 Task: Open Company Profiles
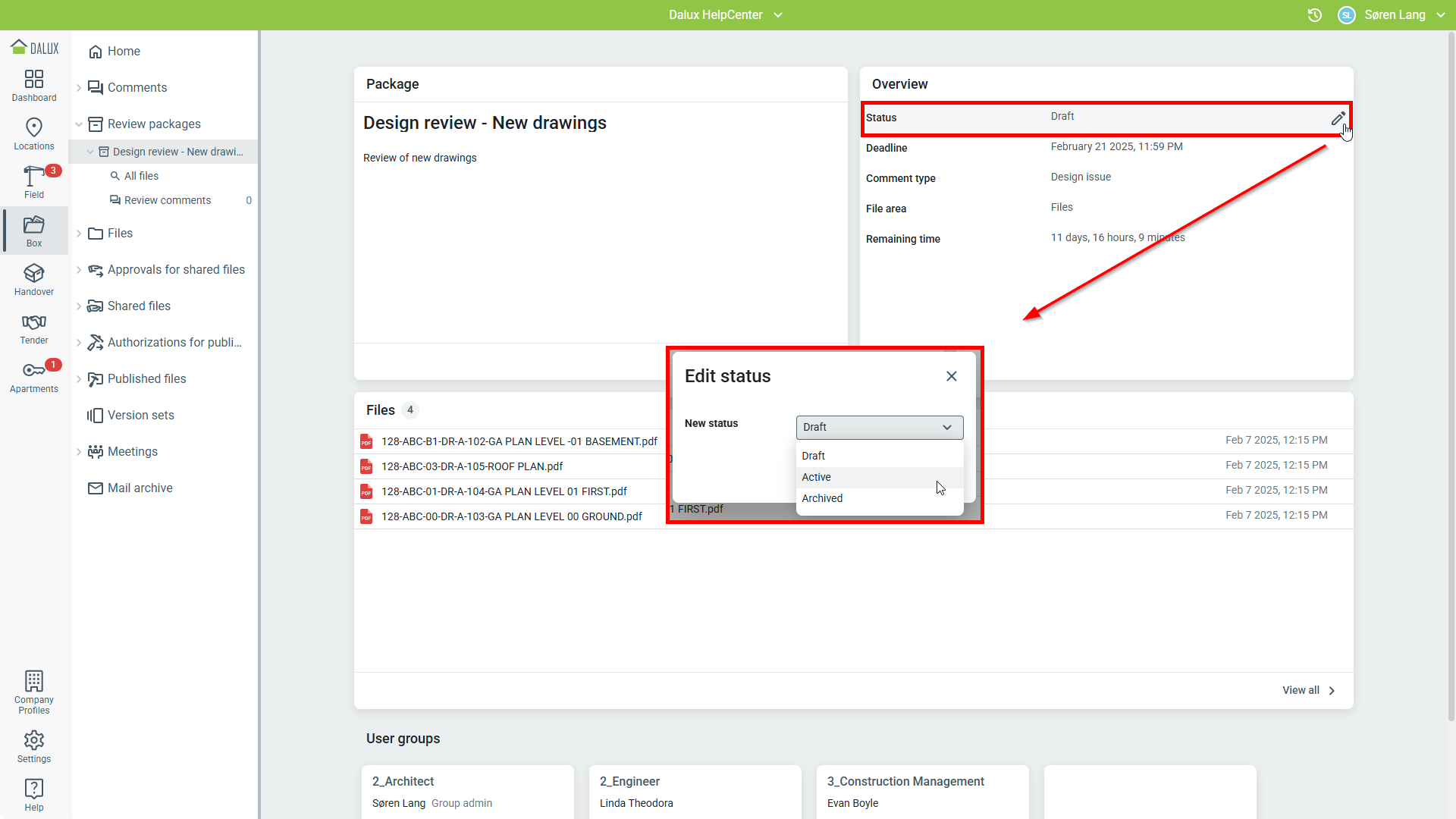34,692
